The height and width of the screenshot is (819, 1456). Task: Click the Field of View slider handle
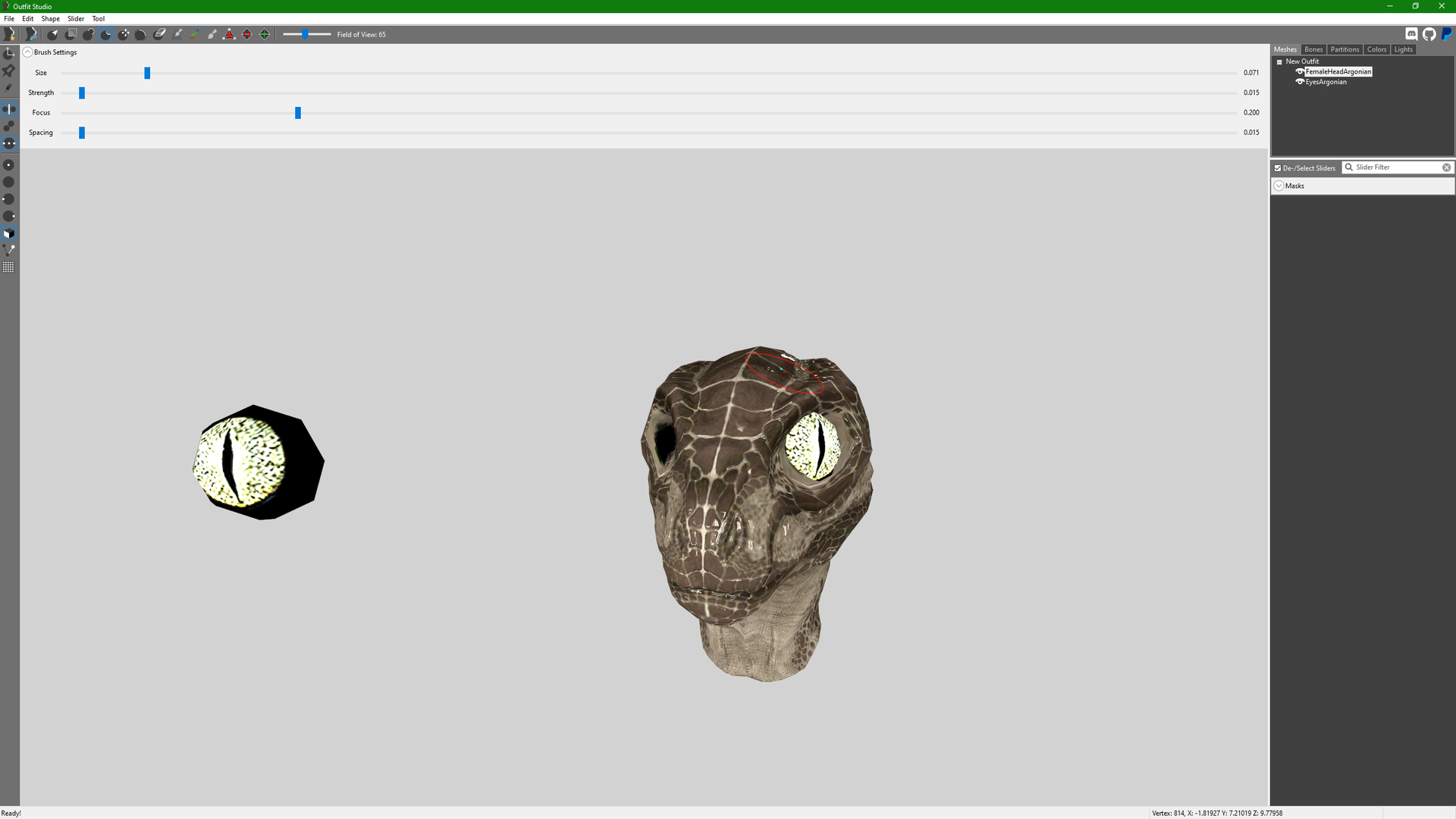305,34
